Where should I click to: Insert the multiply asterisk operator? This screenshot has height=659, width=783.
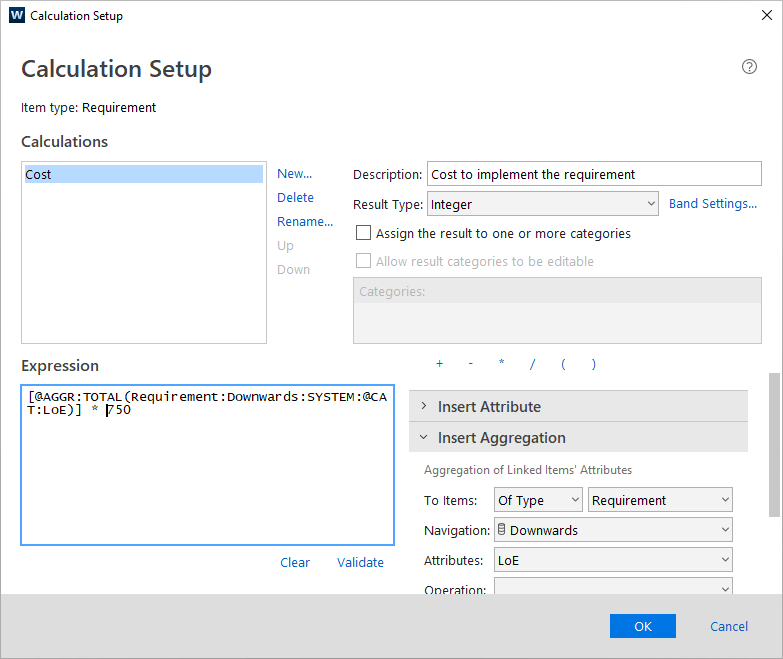tap(501, 363)
